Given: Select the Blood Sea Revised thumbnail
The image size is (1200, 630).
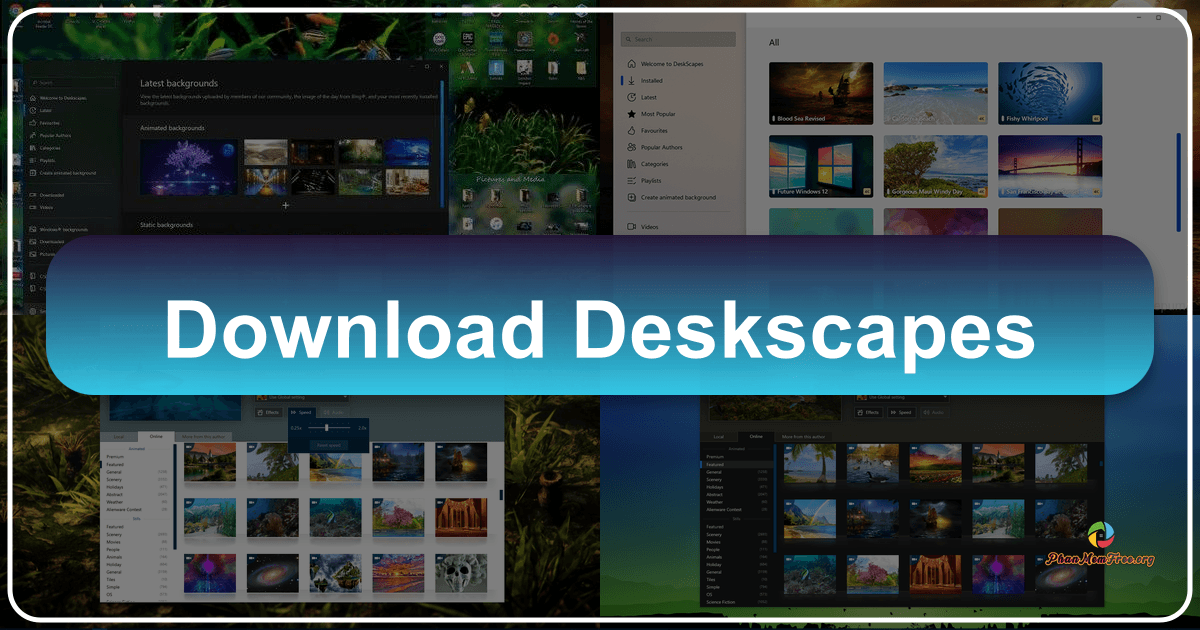Looking at the screenshot, I should pos(820,93).
